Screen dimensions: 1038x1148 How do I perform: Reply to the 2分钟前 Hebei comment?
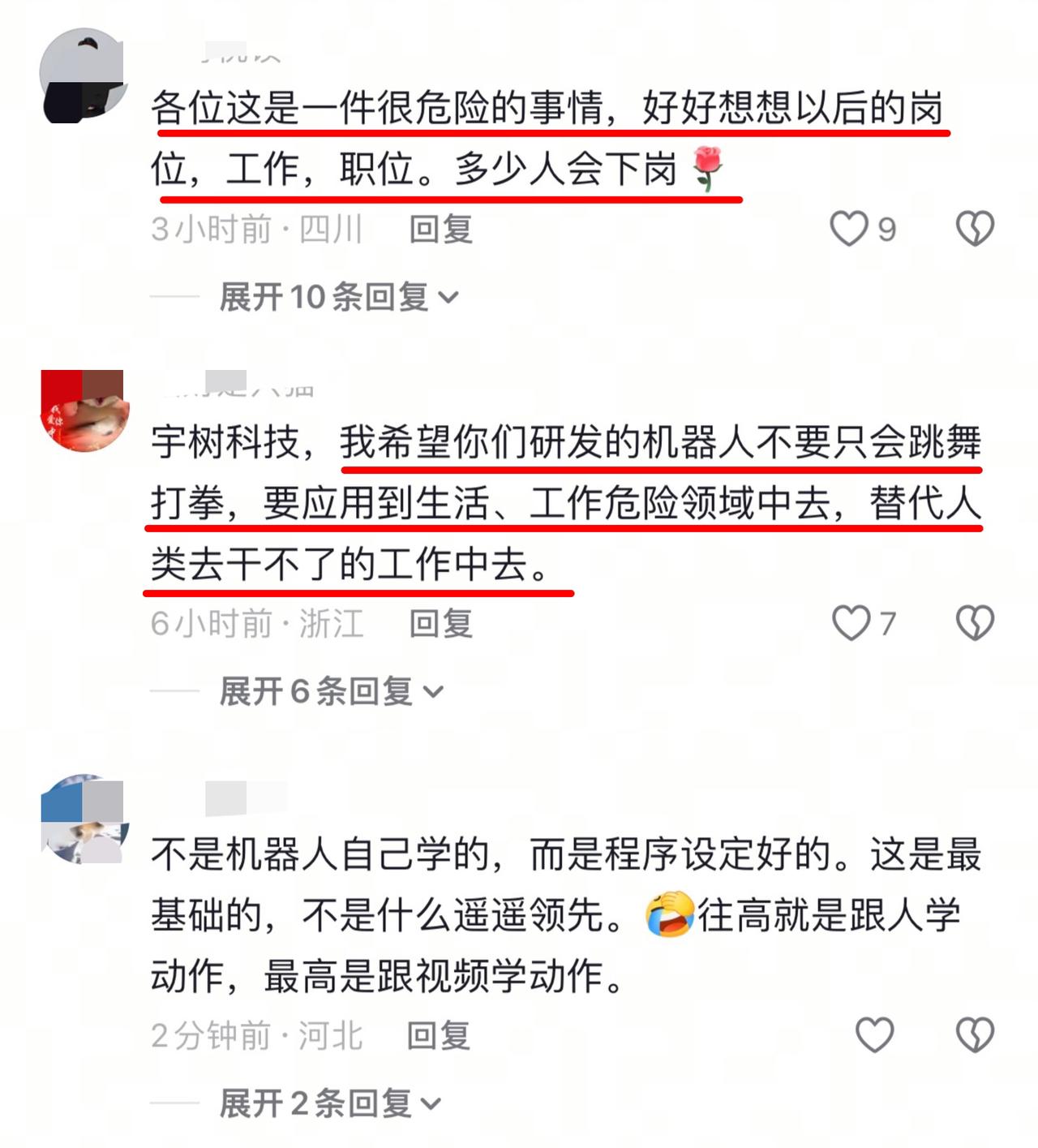click(x=439, y=1035)
